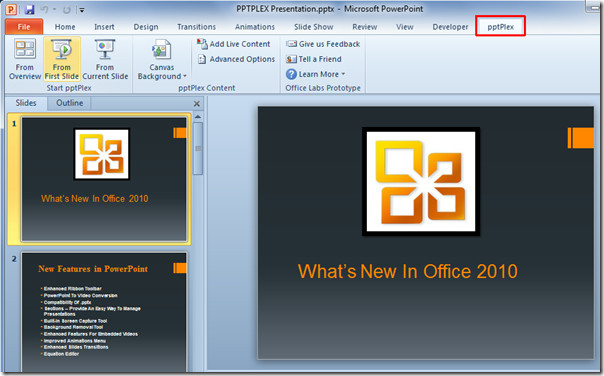Start pptPlex From Overview
The height and width of the screenshot is (376, 604).
pyautogui.click(x=25, y=59)
